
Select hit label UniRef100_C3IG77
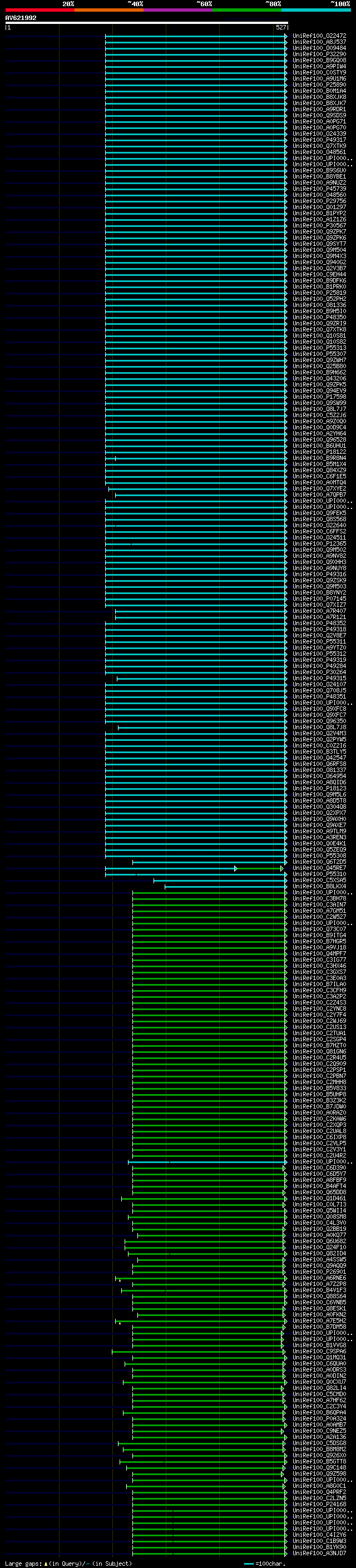point(319,960)
